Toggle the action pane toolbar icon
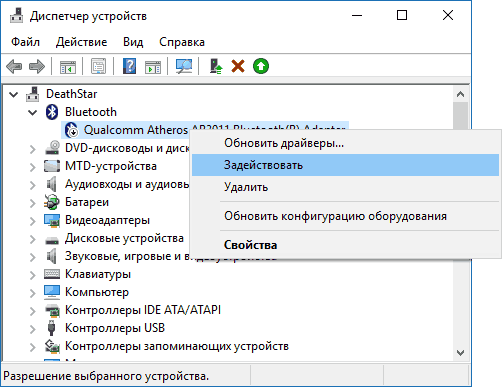The image size is (502, 387). pos(153,66)
